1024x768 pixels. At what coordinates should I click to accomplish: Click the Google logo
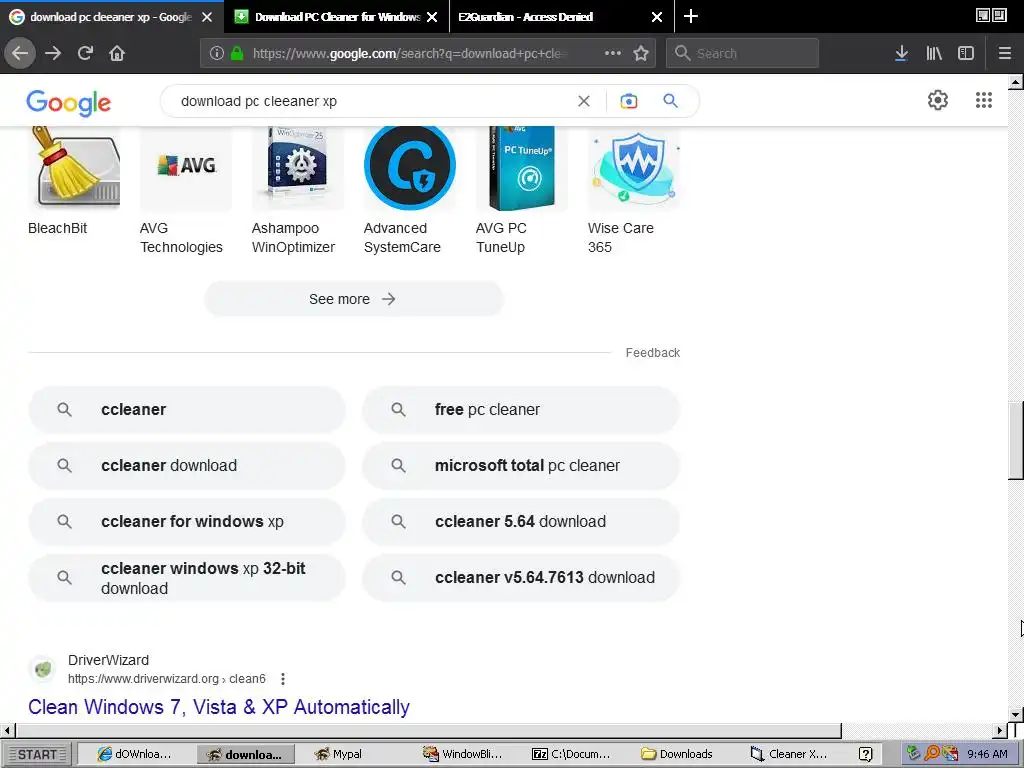(x=69, y=103)
